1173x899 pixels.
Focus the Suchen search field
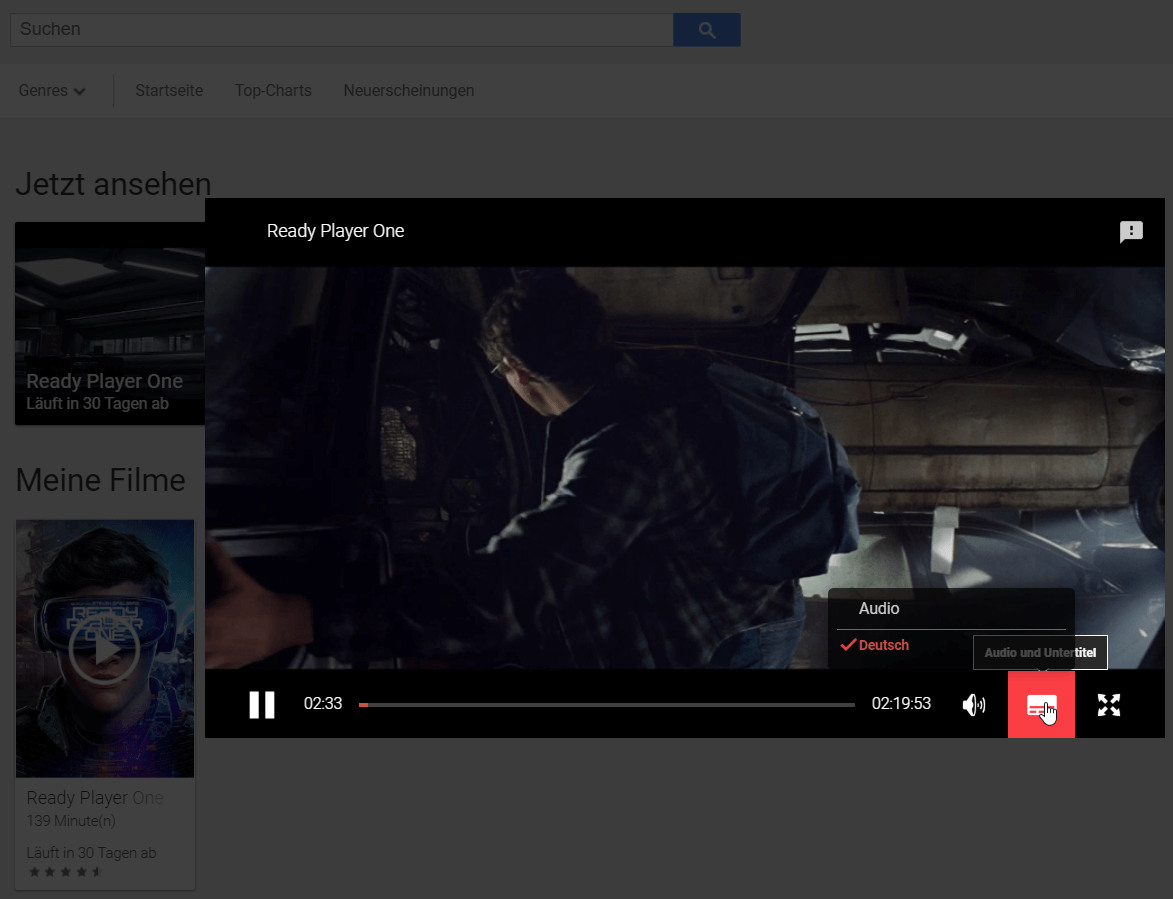pos(342,30)
